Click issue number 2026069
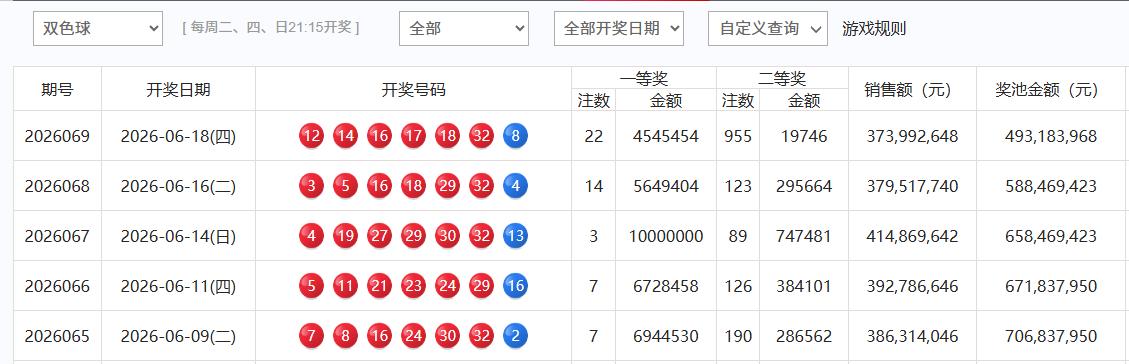 [58, 136]
